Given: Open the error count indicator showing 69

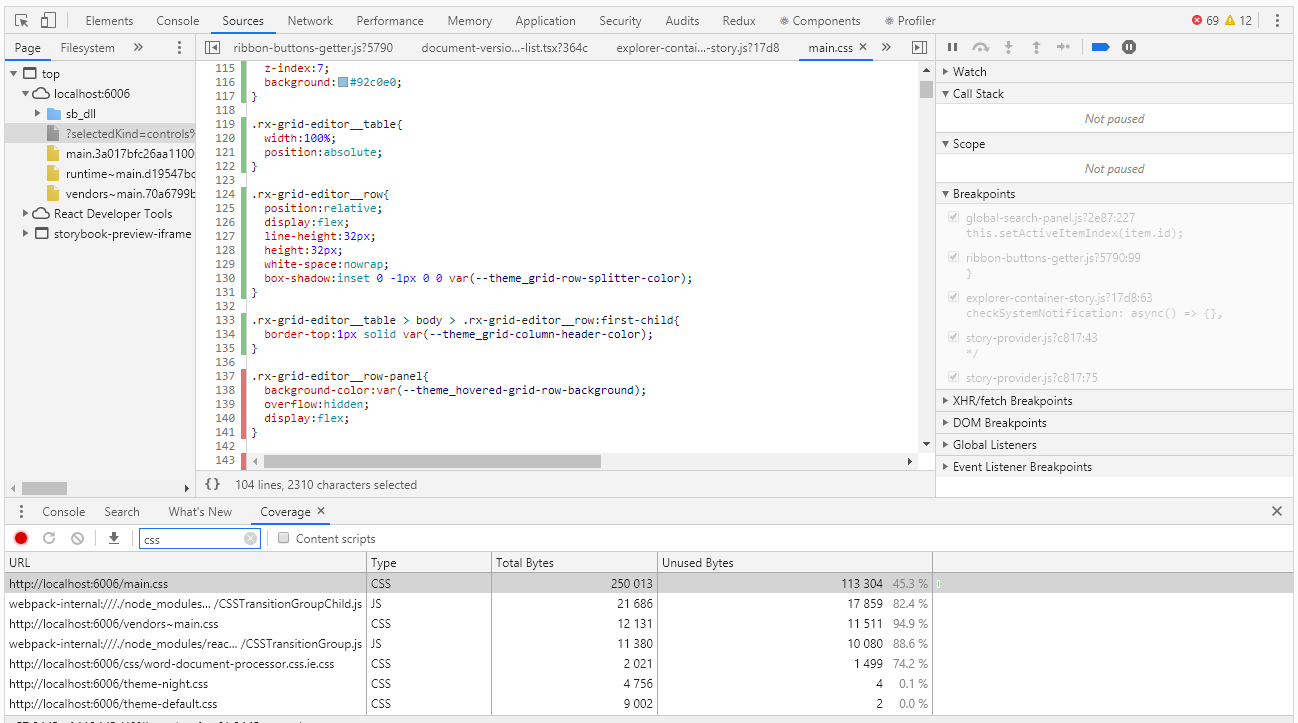Looking at the screenshot, I should click(x=1205, y=20).
